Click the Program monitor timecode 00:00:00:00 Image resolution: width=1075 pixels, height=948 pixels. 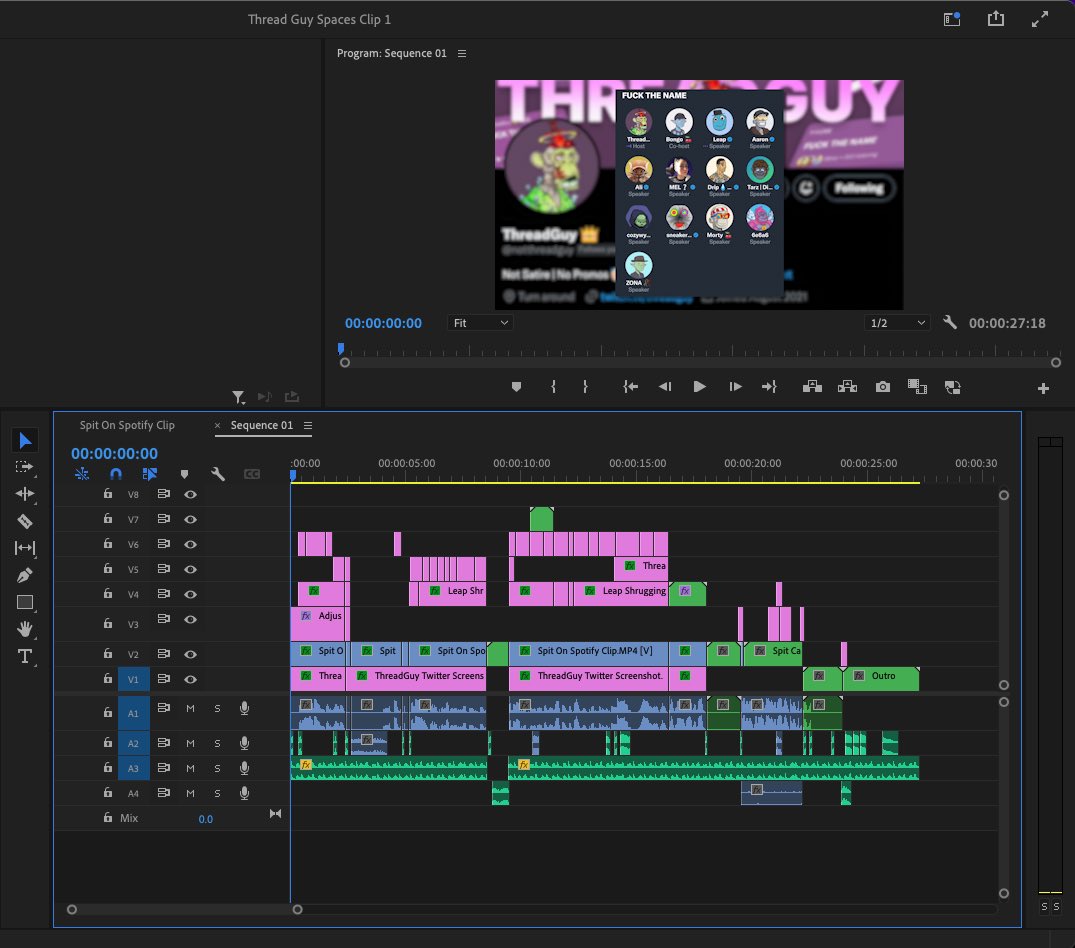(383, 323)
